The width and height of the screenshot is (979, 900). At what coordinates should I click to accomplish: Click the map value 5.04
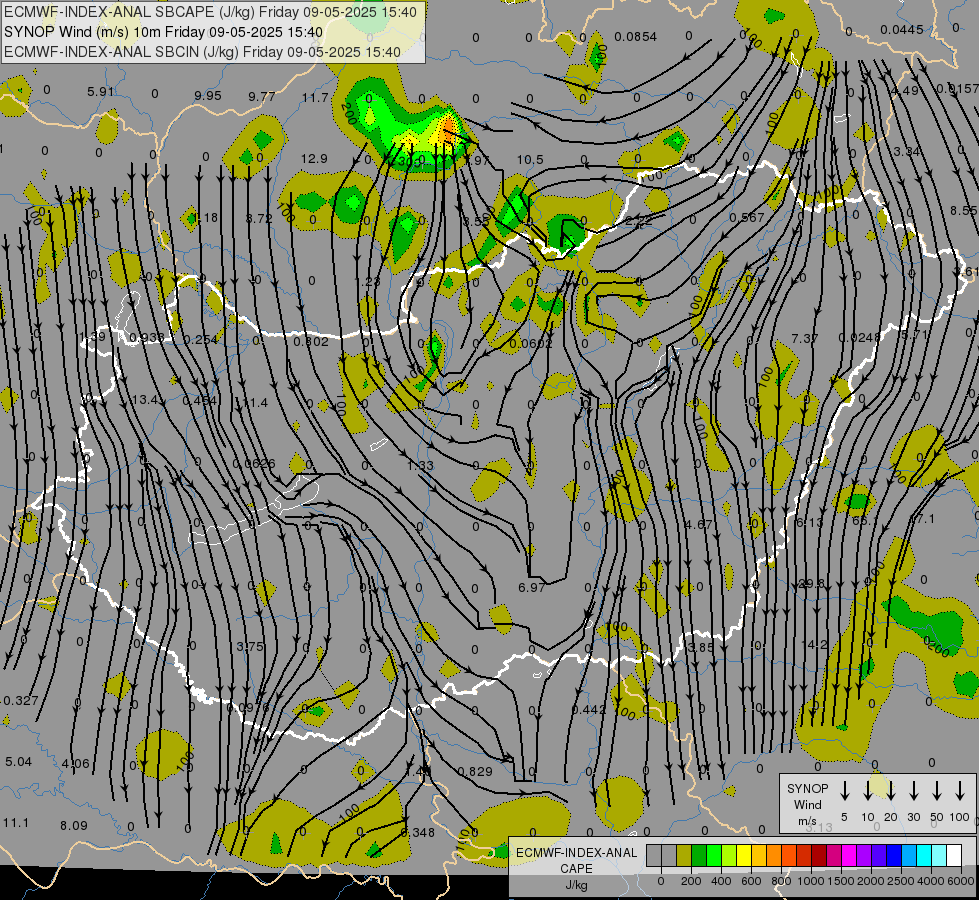[18, 762]
